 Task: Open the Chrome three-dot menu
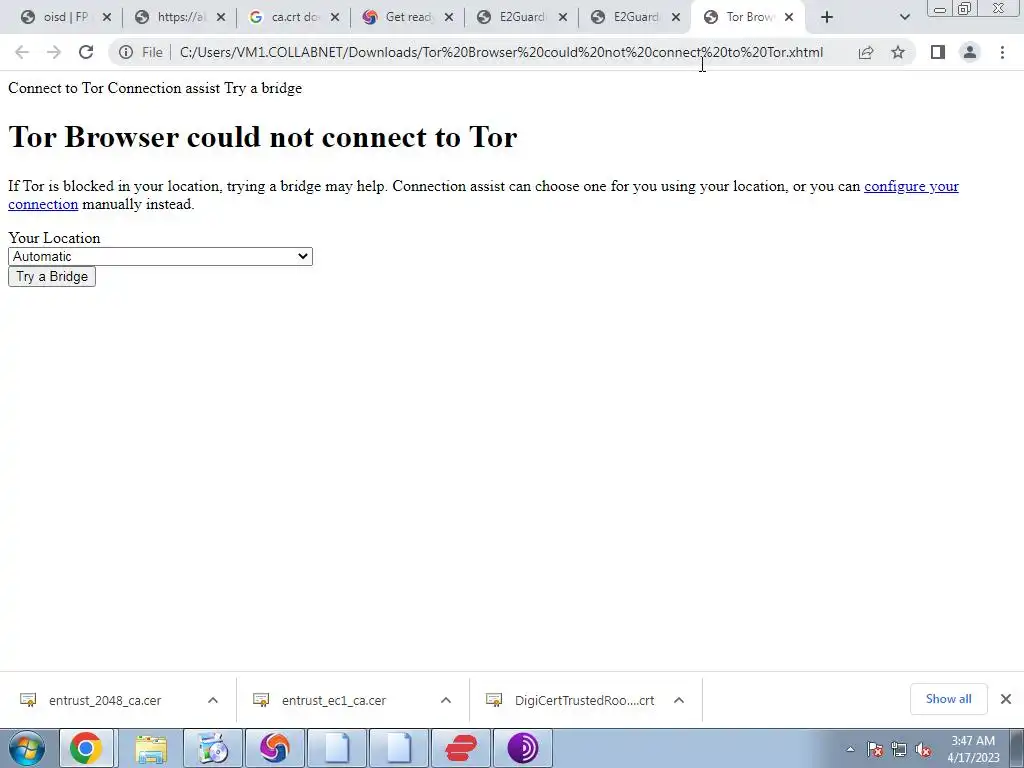click(x=1002, y=52)
